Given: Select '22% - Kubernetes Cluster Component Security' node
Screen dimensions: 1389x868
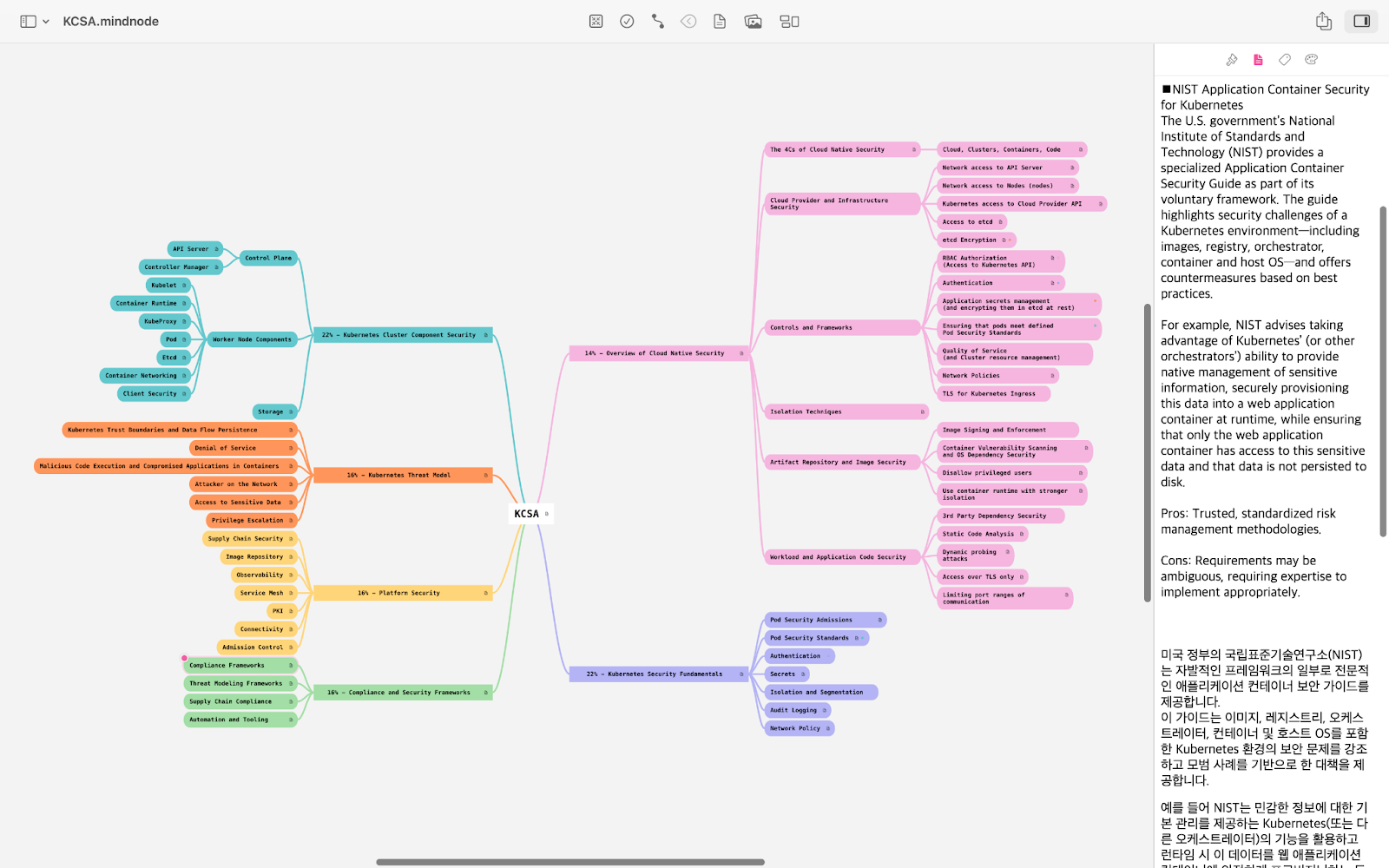Looking at the screenshot, I should click(404, 335).
